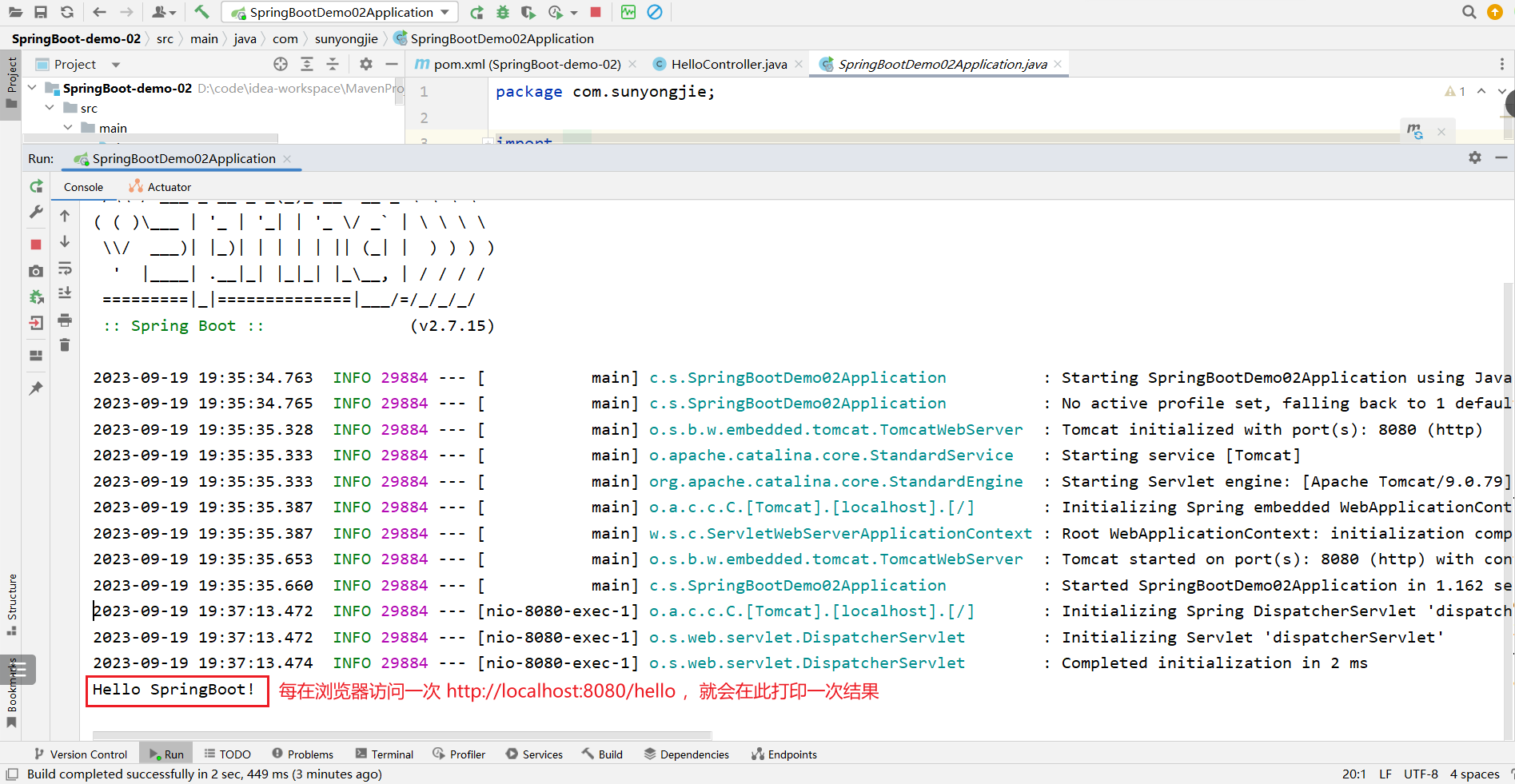The height and width of the screenshot is (784, 1515).
Task: Rerun SpringBootDemo02Application from the Run panel
Action: (x=35, y=186)
